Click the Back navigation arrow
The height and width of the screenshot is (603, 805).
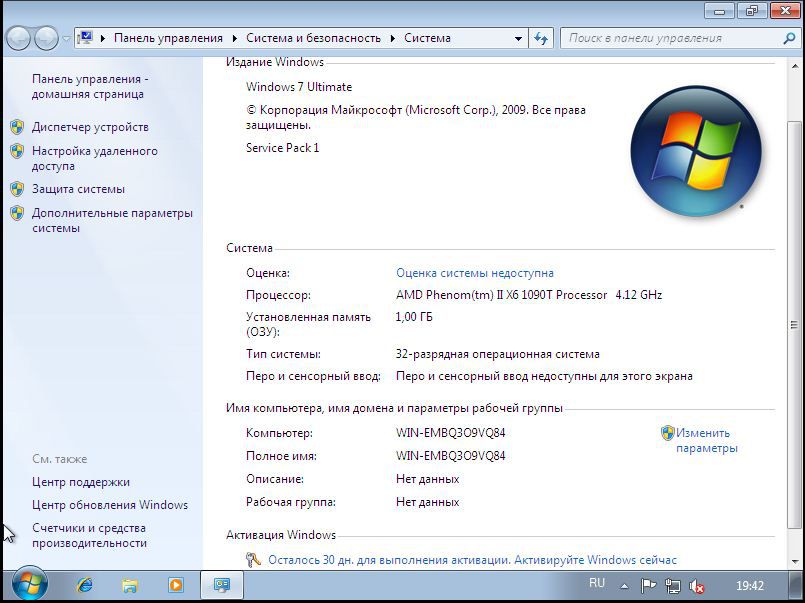[18, 38]
